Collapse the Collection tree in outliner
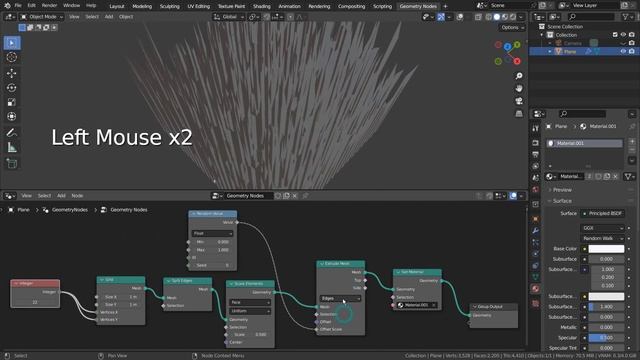This screenshot has height=360, width=640. [x=542, y=35]
